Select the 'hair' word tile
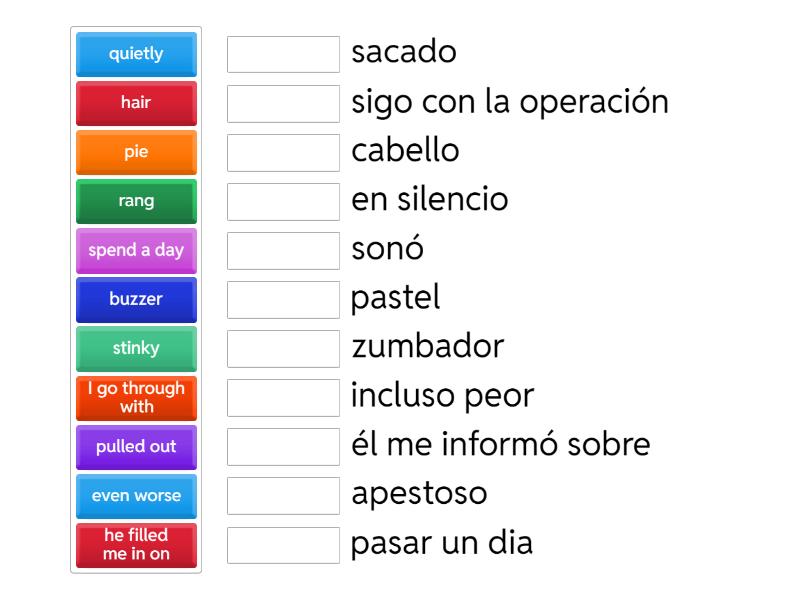Image resolution: width=800 pixels, height=600 pixels. tap(136, 103)
